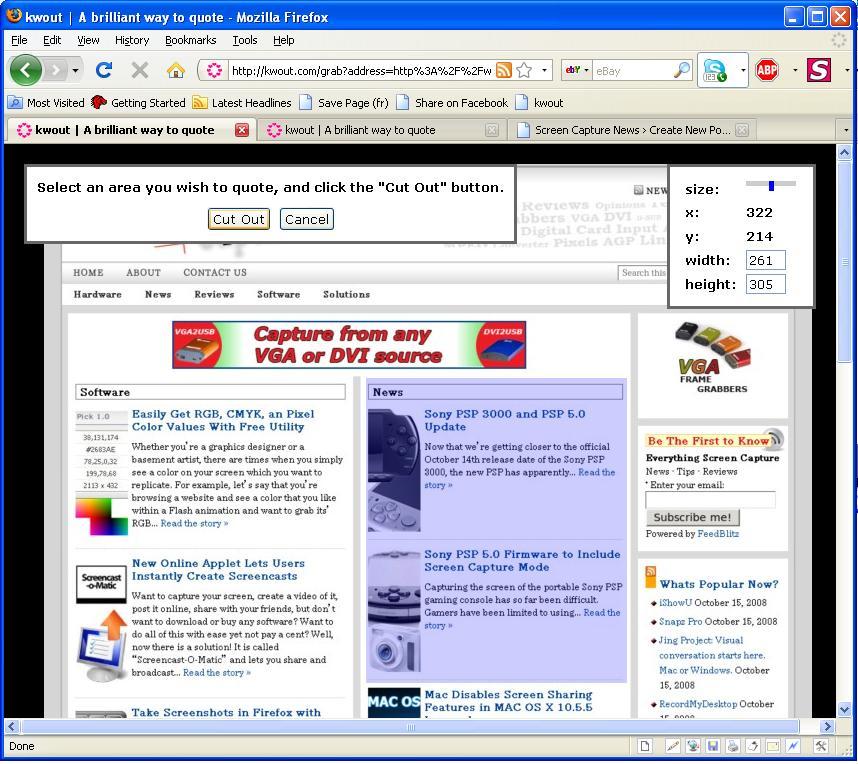858x764 pixels.
Task: Click the Adblock Plus ABP icon
Action: tap(767, 70)
